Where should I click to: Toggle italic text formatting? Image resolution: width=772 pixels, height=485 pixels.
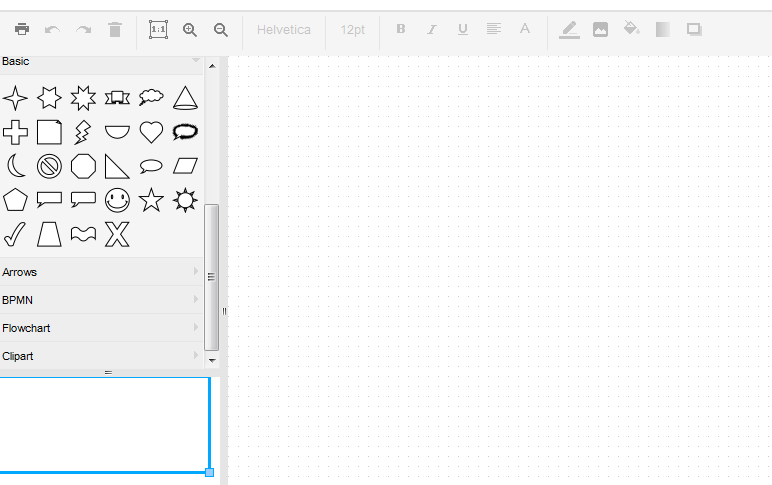point(431,30)
